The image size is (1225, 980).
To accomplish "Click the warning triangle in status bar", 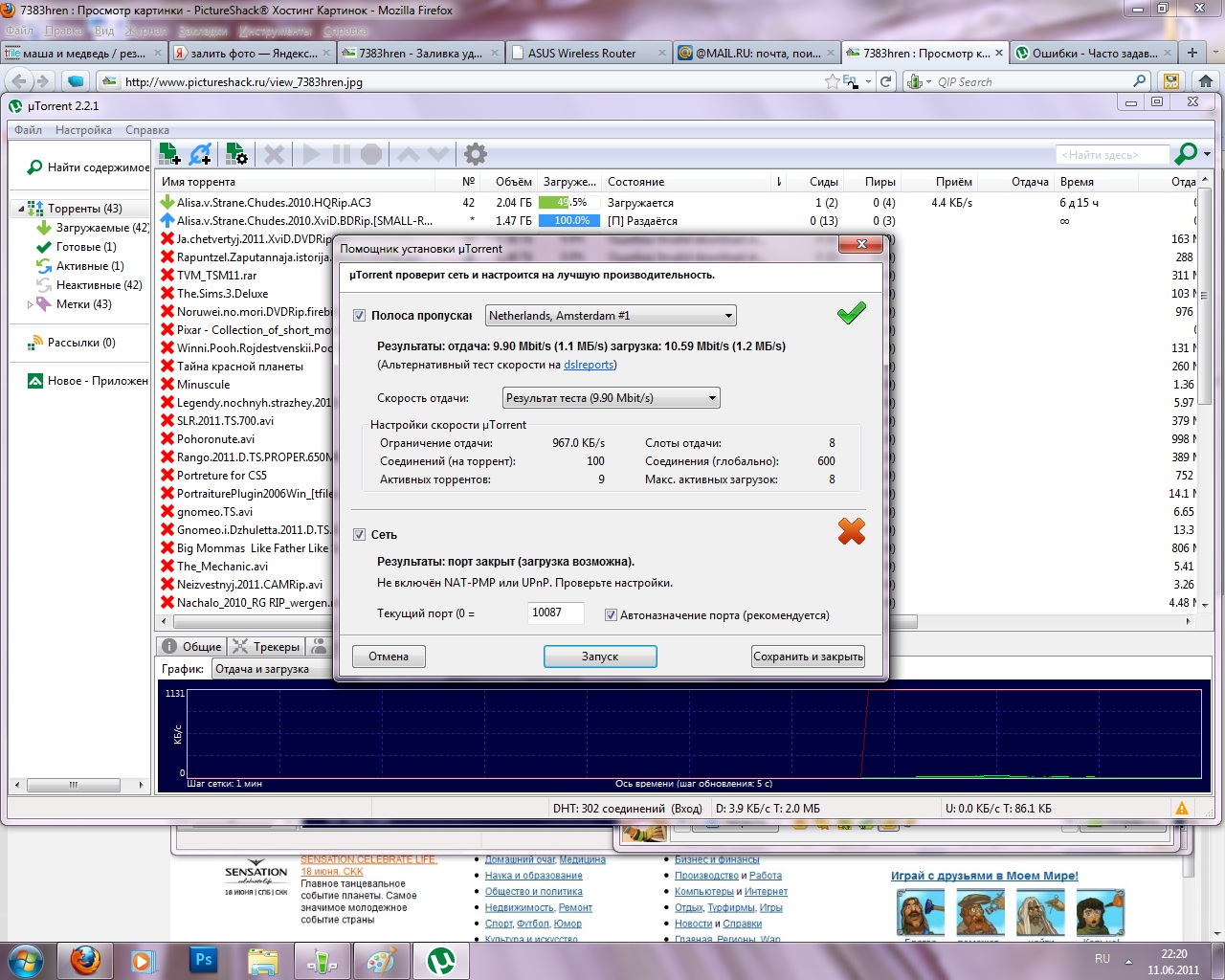I will tap(1182, 809).
